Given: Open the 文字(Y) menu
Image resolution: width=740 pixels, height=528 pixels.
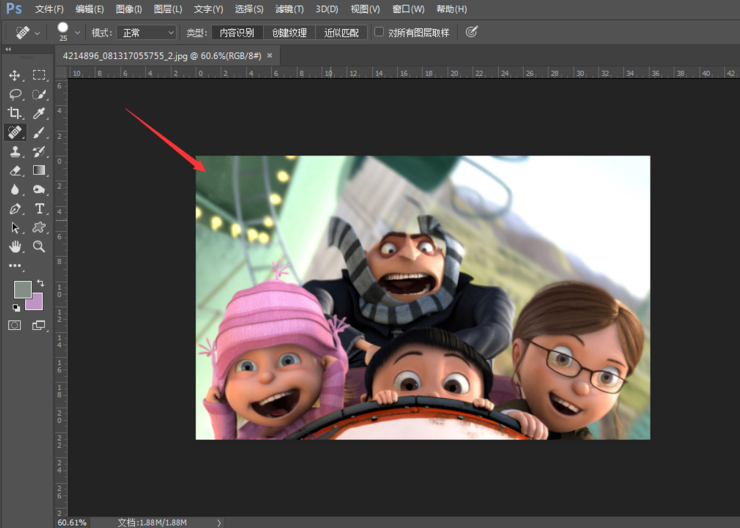Looking at the screenshot, I should click(x=208, y=9).
